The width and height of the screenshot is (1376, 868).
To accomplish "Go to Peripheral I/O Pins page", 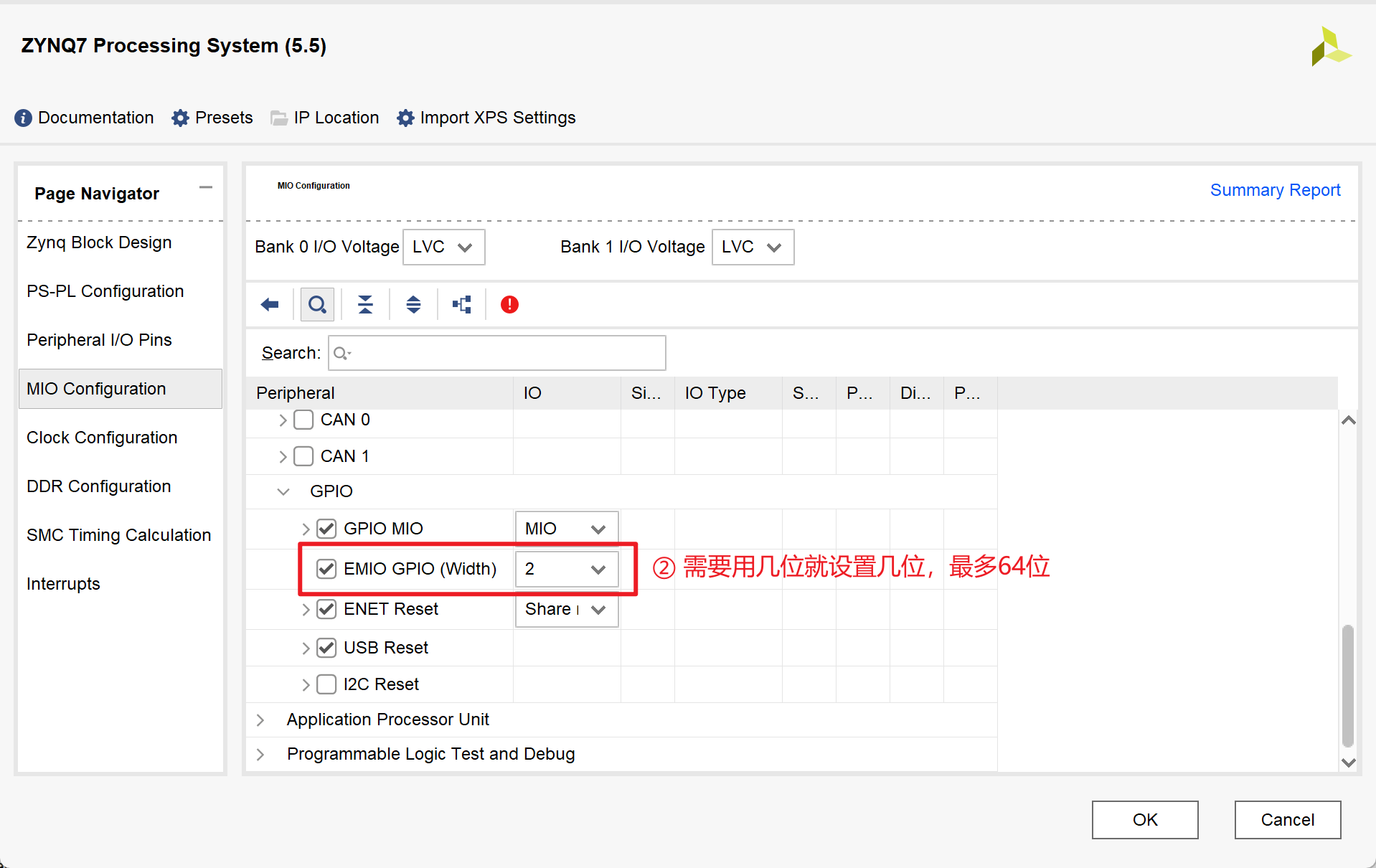I will 99,340.
